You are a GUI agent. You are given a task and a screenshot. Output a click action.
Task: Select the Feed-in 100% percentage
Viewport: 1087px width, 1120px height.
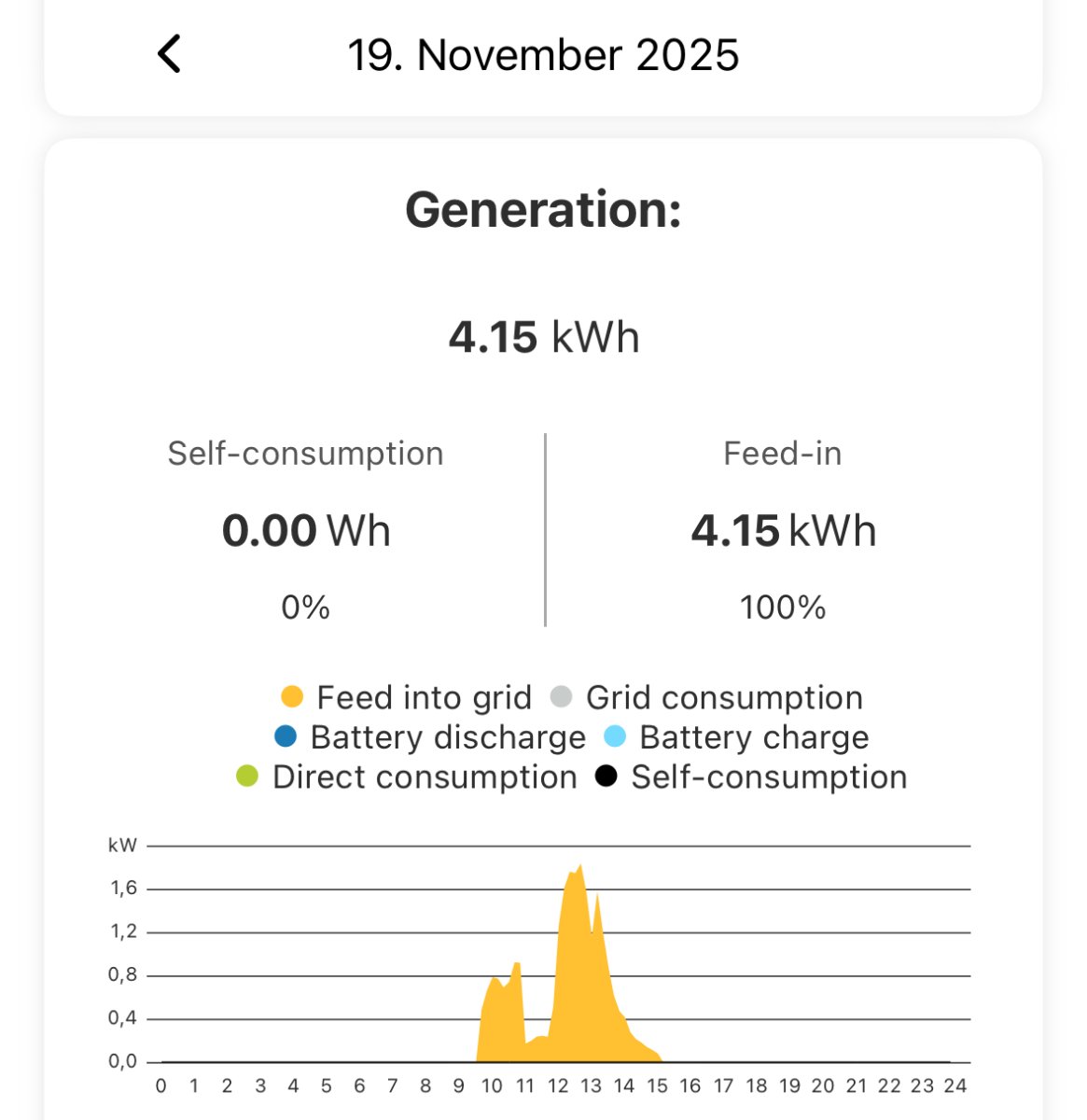tap(782, 609)
